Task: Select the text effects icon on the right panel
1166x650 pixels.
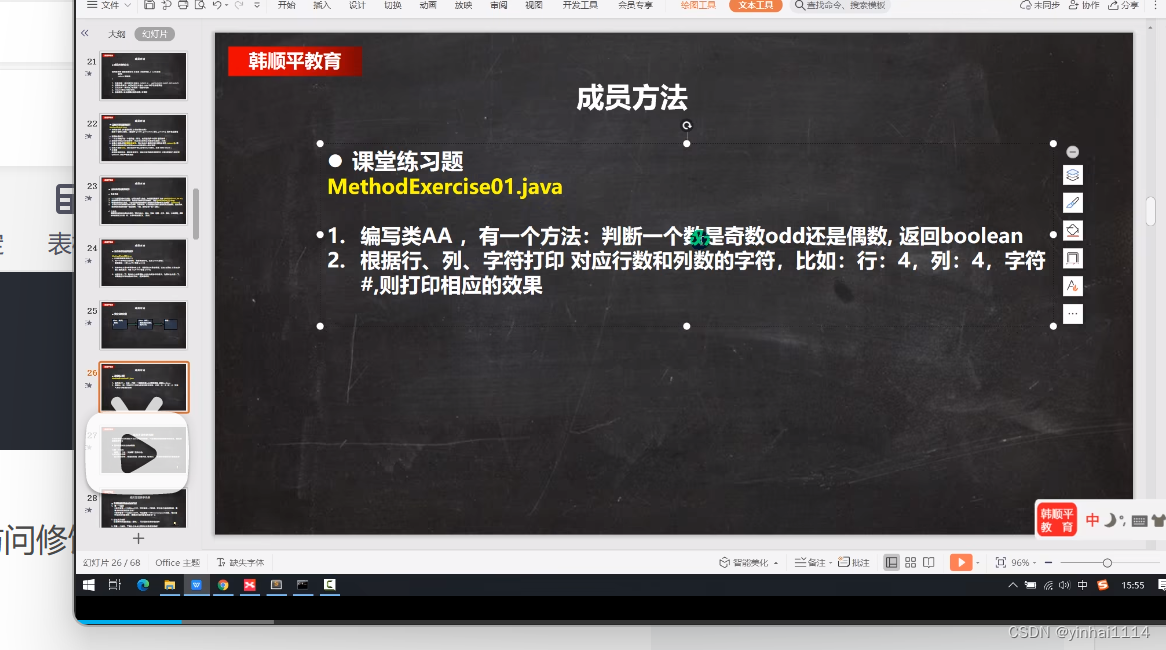Action: coord(1072,286)
